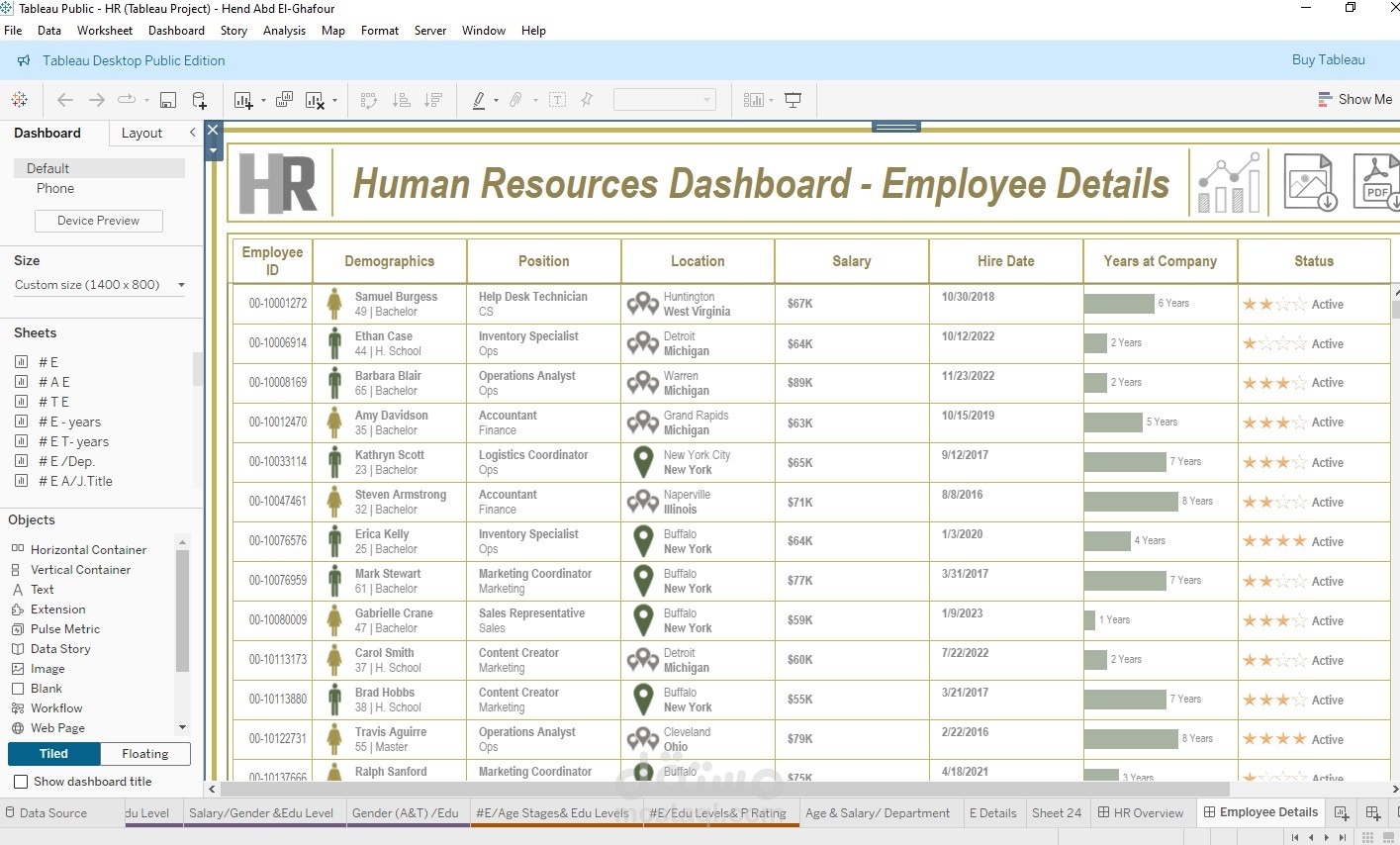This screenshot has width=1400, height=845.
Task: Click the Undo back arrow
Action: (x=65, y=100)
